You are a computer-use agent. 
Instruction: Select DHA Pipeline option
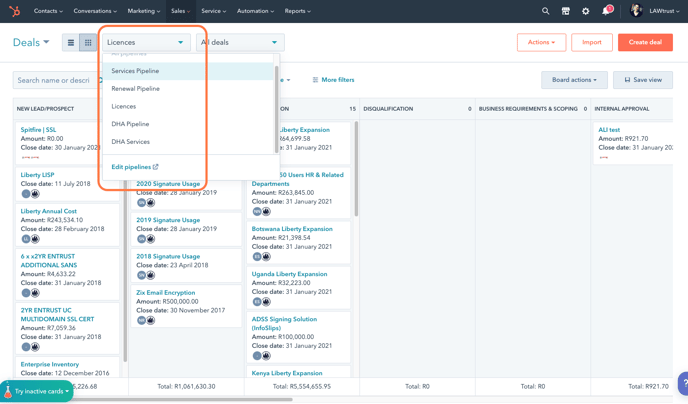point(188,124)
